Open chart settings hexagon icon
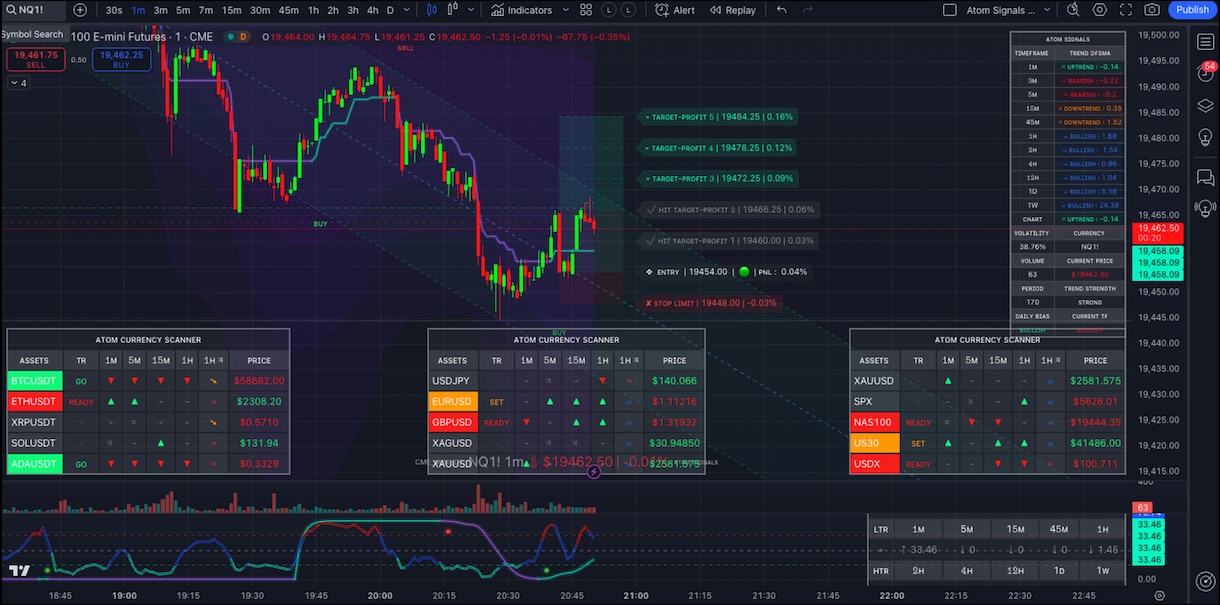 coord(1100,10)
